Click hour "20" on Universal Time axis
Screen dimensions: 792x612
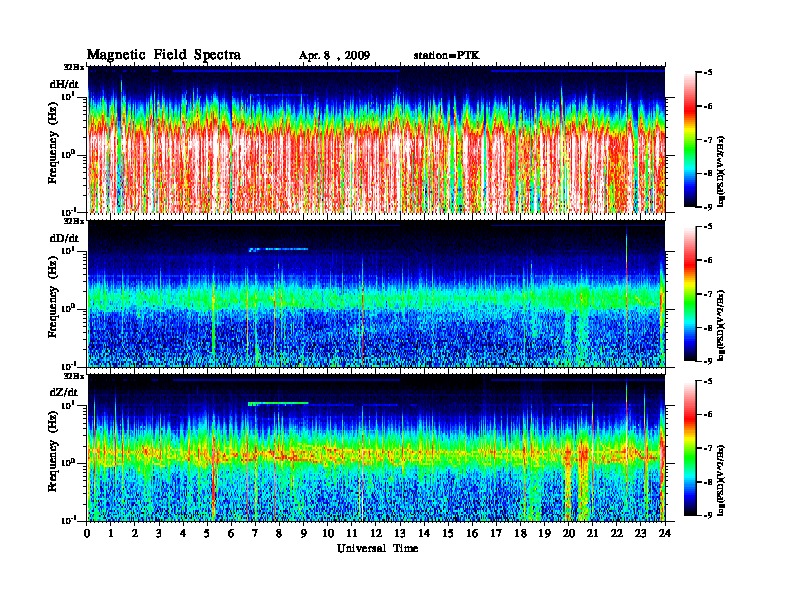[x=568, y=533]
